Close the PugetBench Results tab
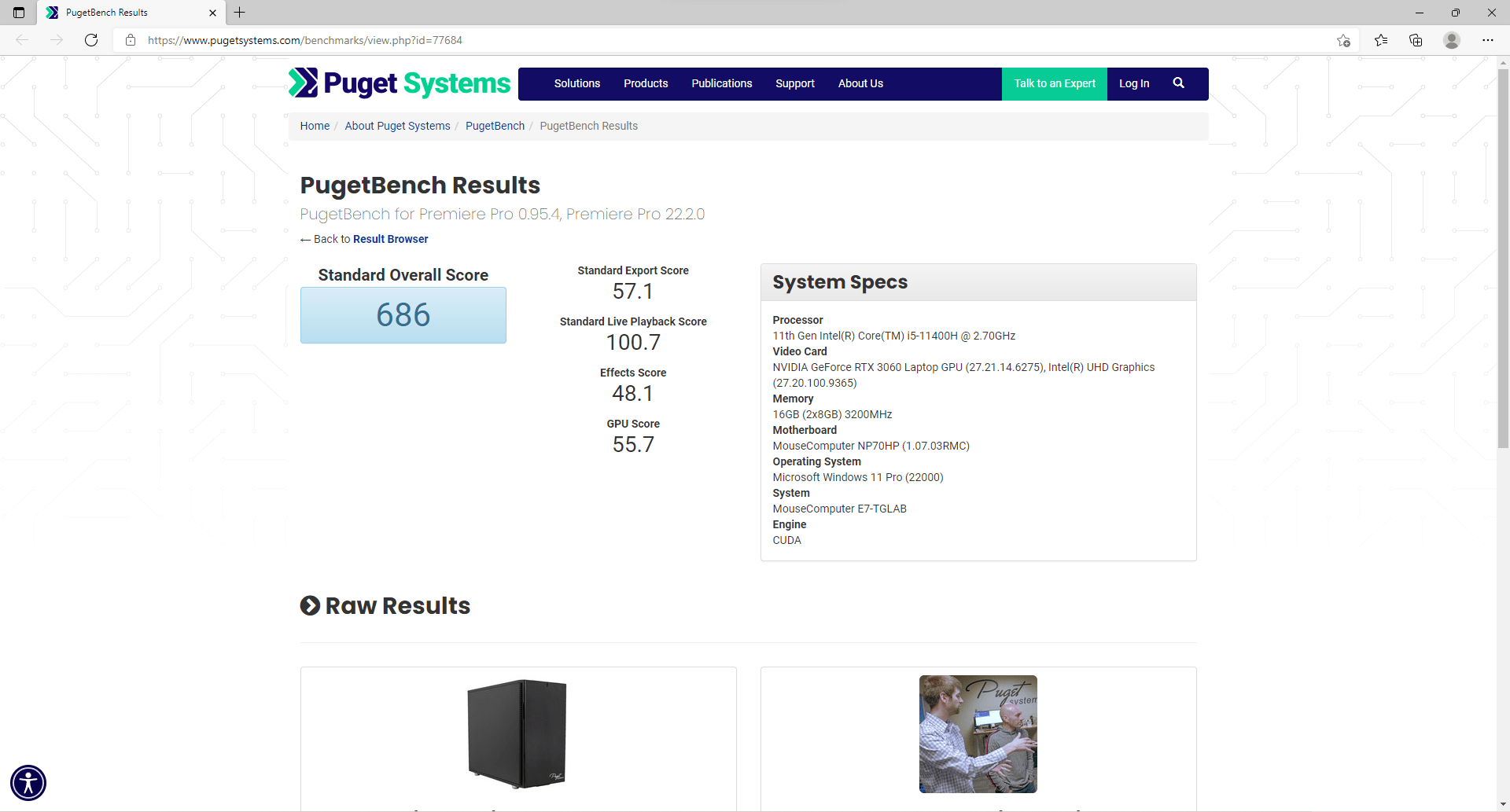The image size is (1510, 812). pos(212,13)
